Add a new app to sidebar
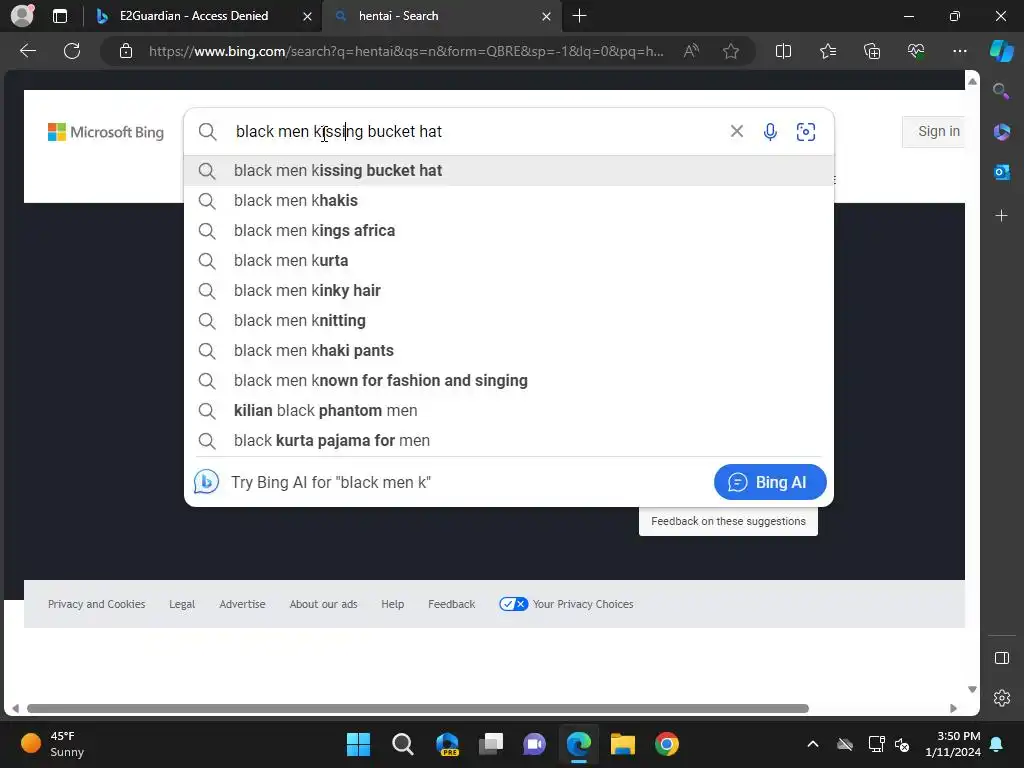Viewport: 1024px width, 768px height. point(1001,216)
